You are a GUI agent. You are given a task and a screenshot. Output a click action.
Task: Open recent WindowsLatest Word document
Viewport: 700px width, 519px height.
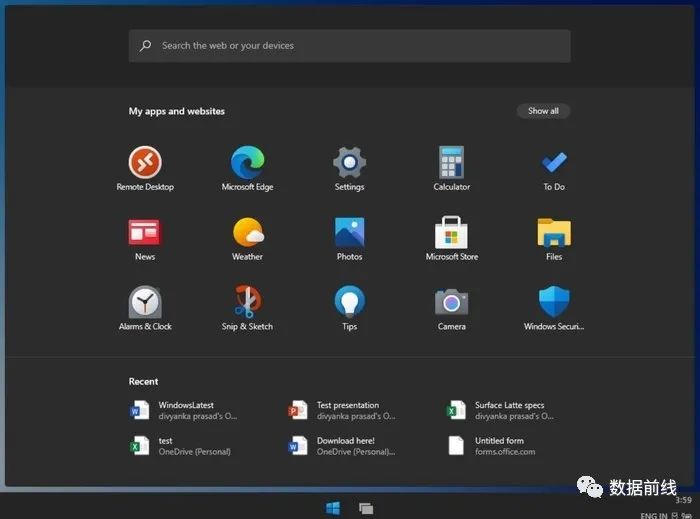point(183,410)
